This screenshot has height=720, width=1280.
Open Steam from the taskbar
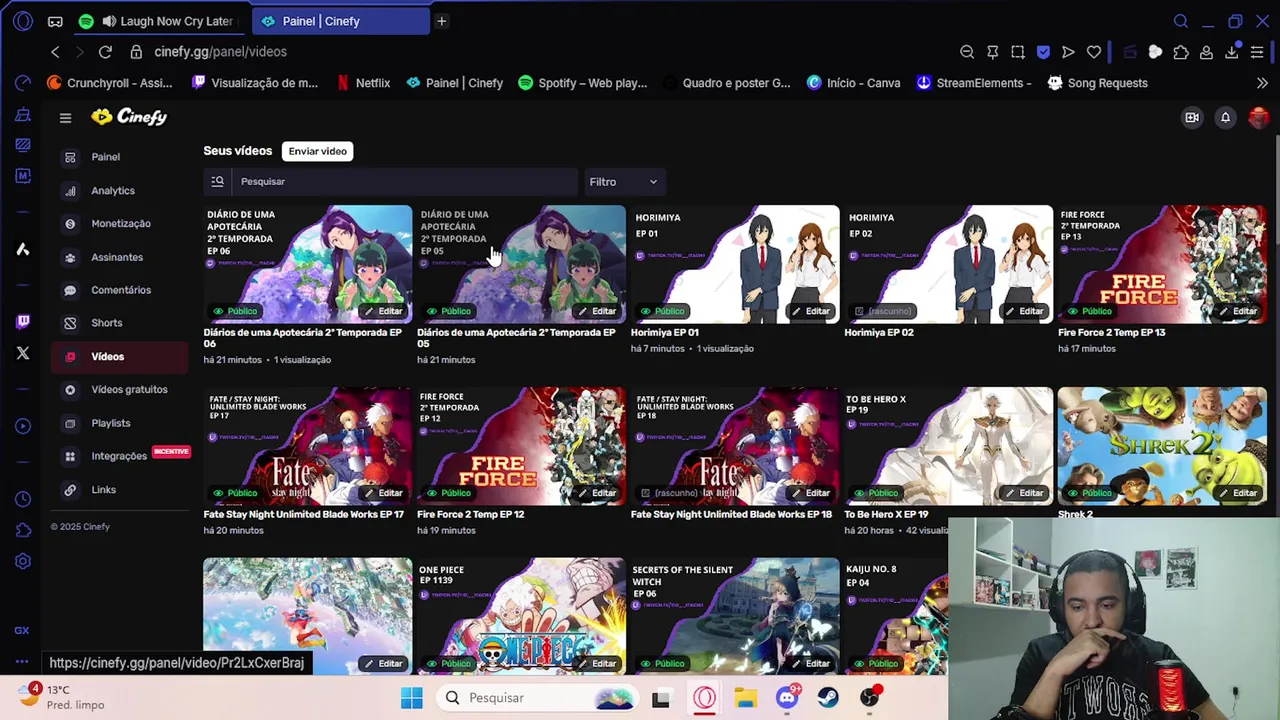click(828, 698)
